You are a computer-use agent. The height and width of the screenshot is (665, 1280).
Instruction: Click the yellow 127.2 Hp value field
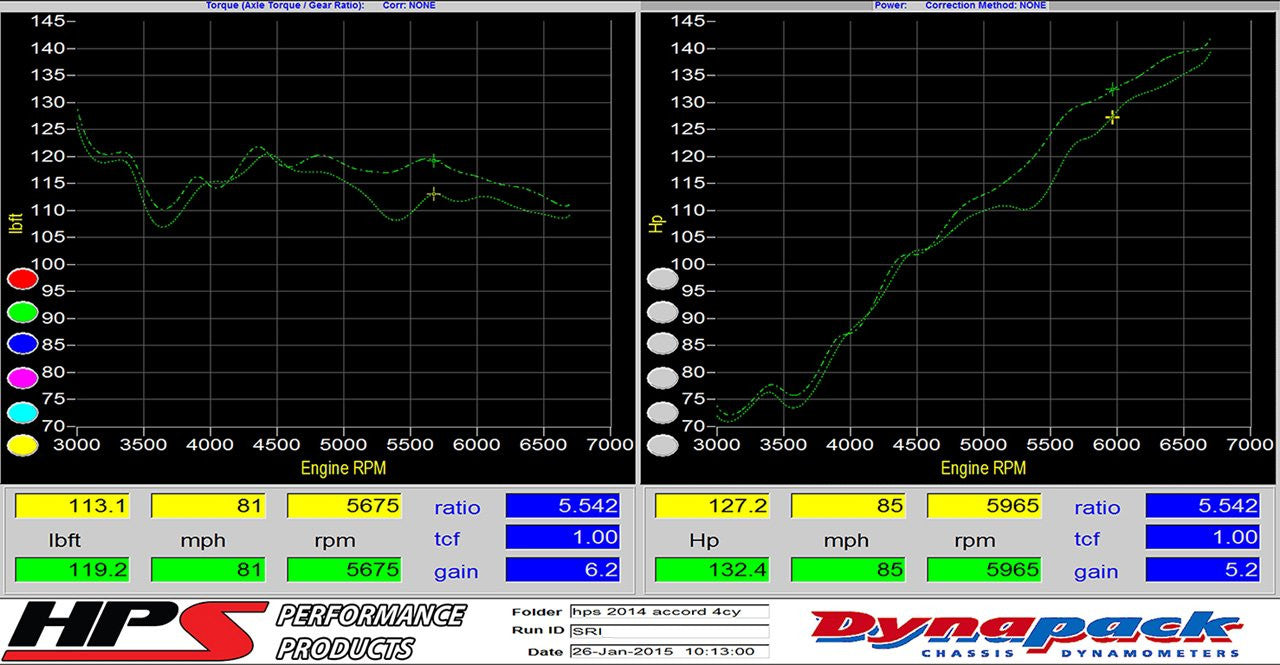coord(712,507)
